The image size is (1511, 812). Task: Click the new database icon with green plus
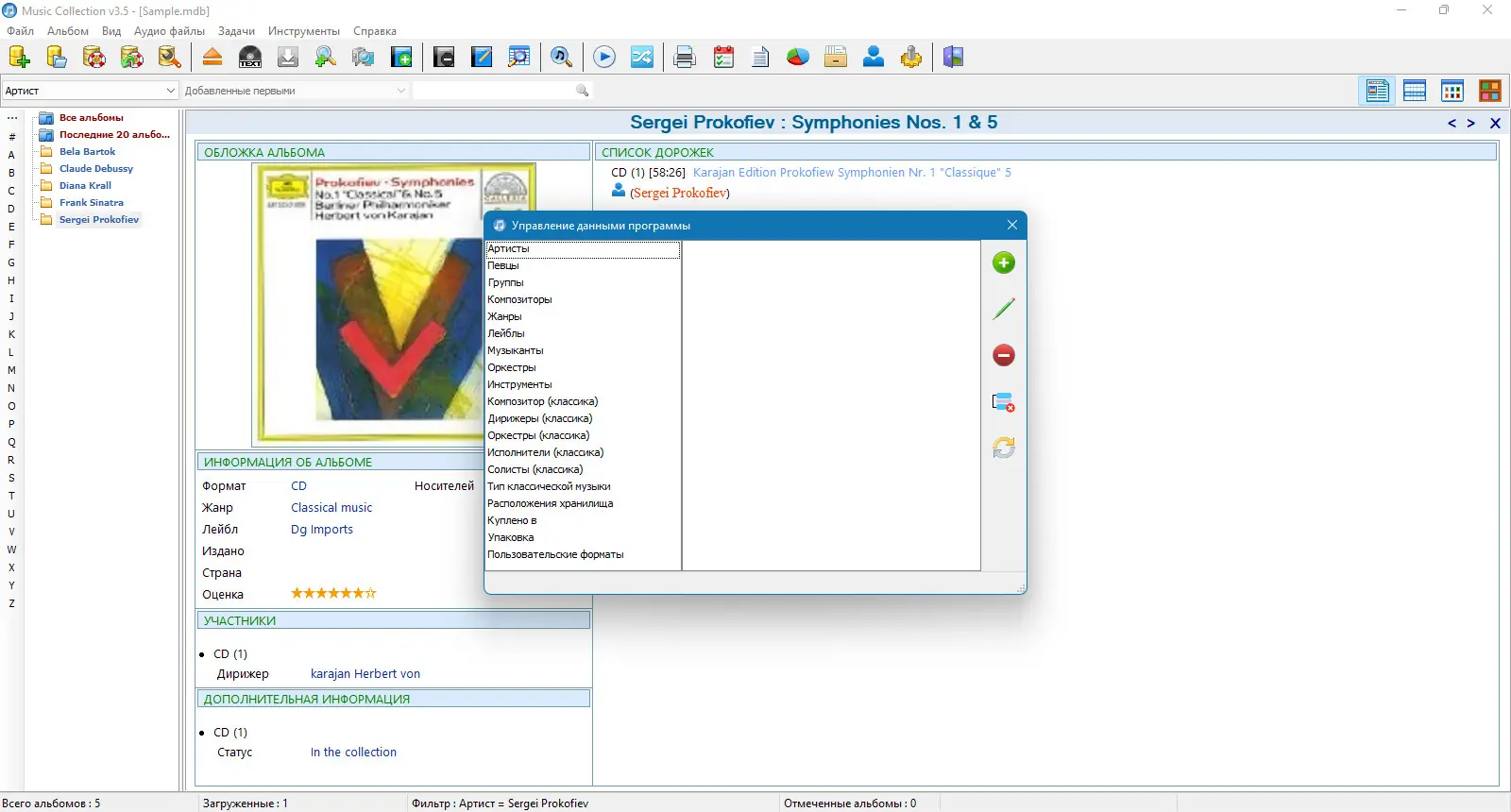(x=19, y=58)
